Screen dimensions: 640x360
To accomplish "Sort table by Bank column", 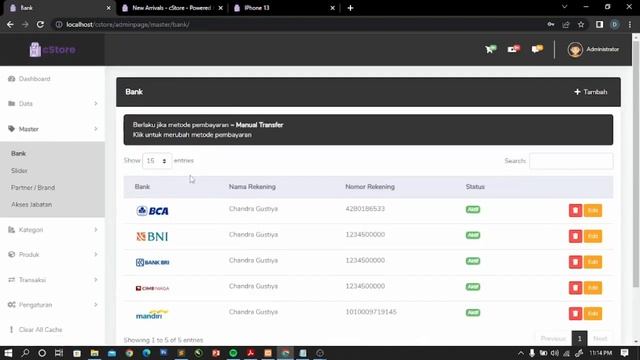I will pos(142,187).
